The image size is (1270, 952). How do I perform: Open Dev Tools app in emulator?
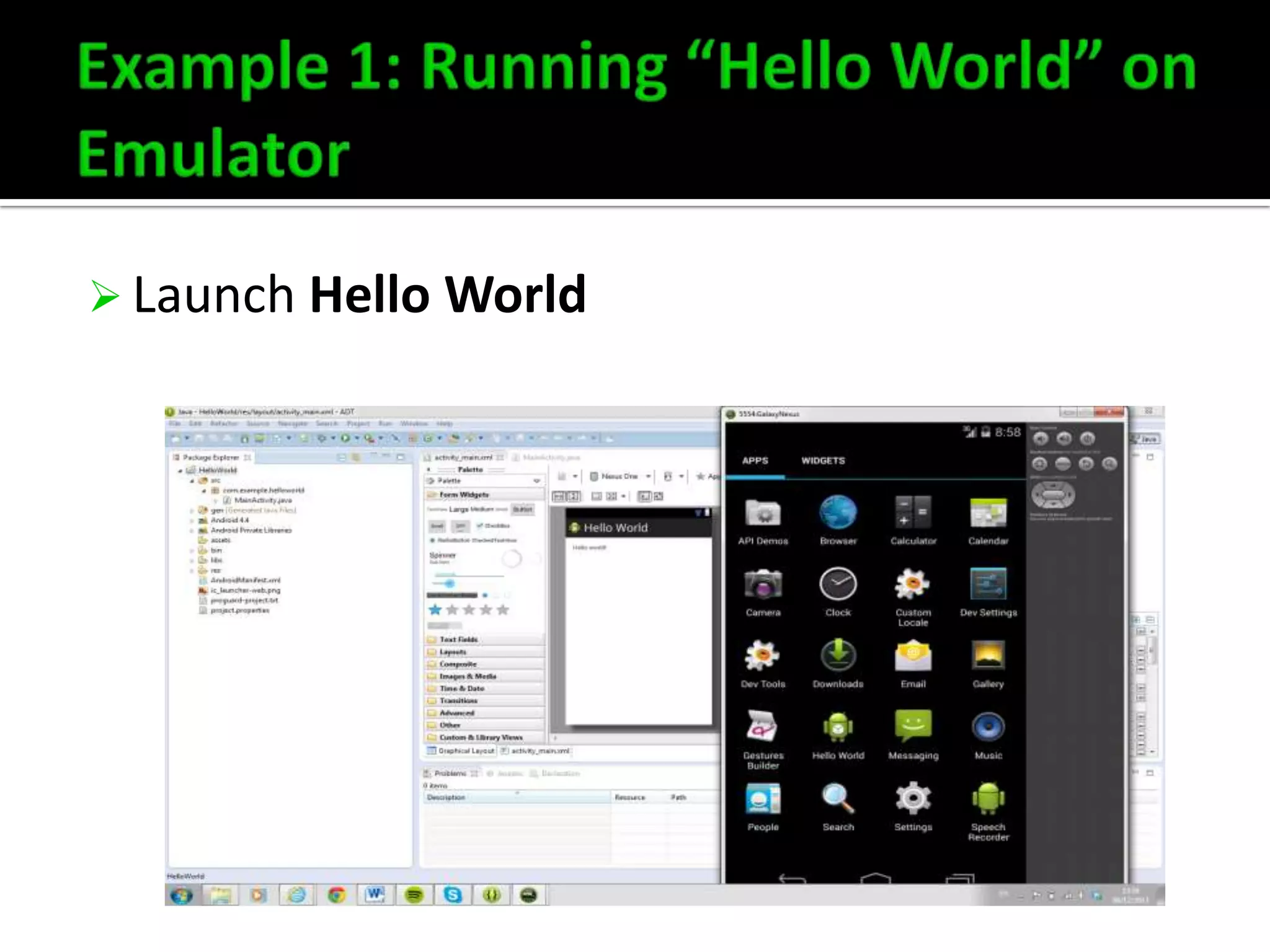click(763, 664)
